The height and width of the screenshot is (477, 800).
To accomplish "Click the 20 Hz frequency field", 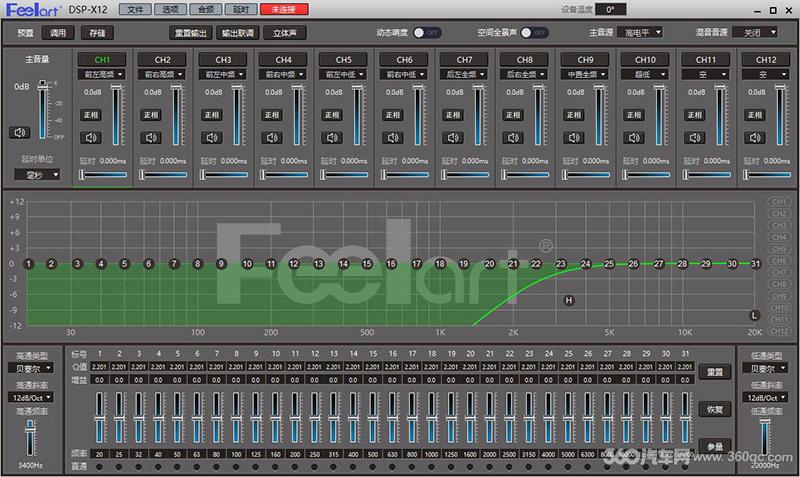I will point(99,454).
